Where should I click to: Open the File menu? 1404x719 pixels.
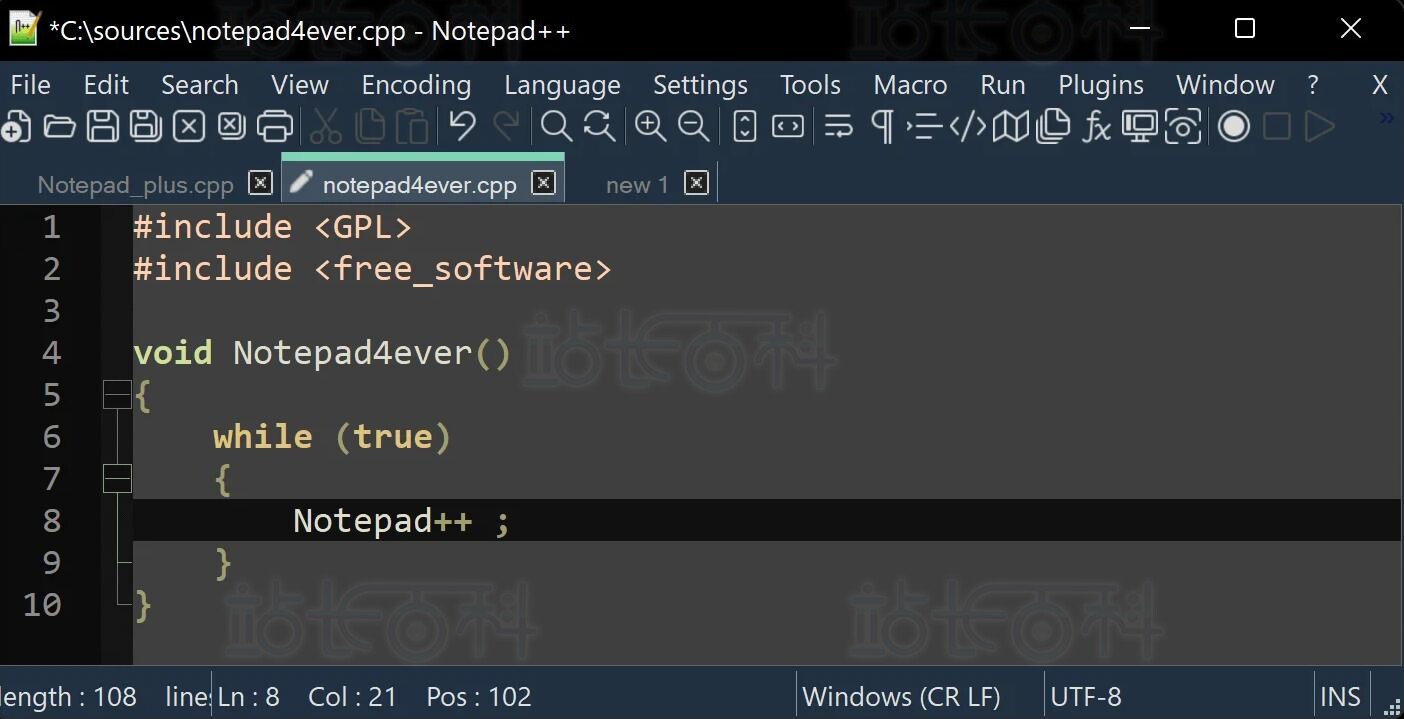30,85
